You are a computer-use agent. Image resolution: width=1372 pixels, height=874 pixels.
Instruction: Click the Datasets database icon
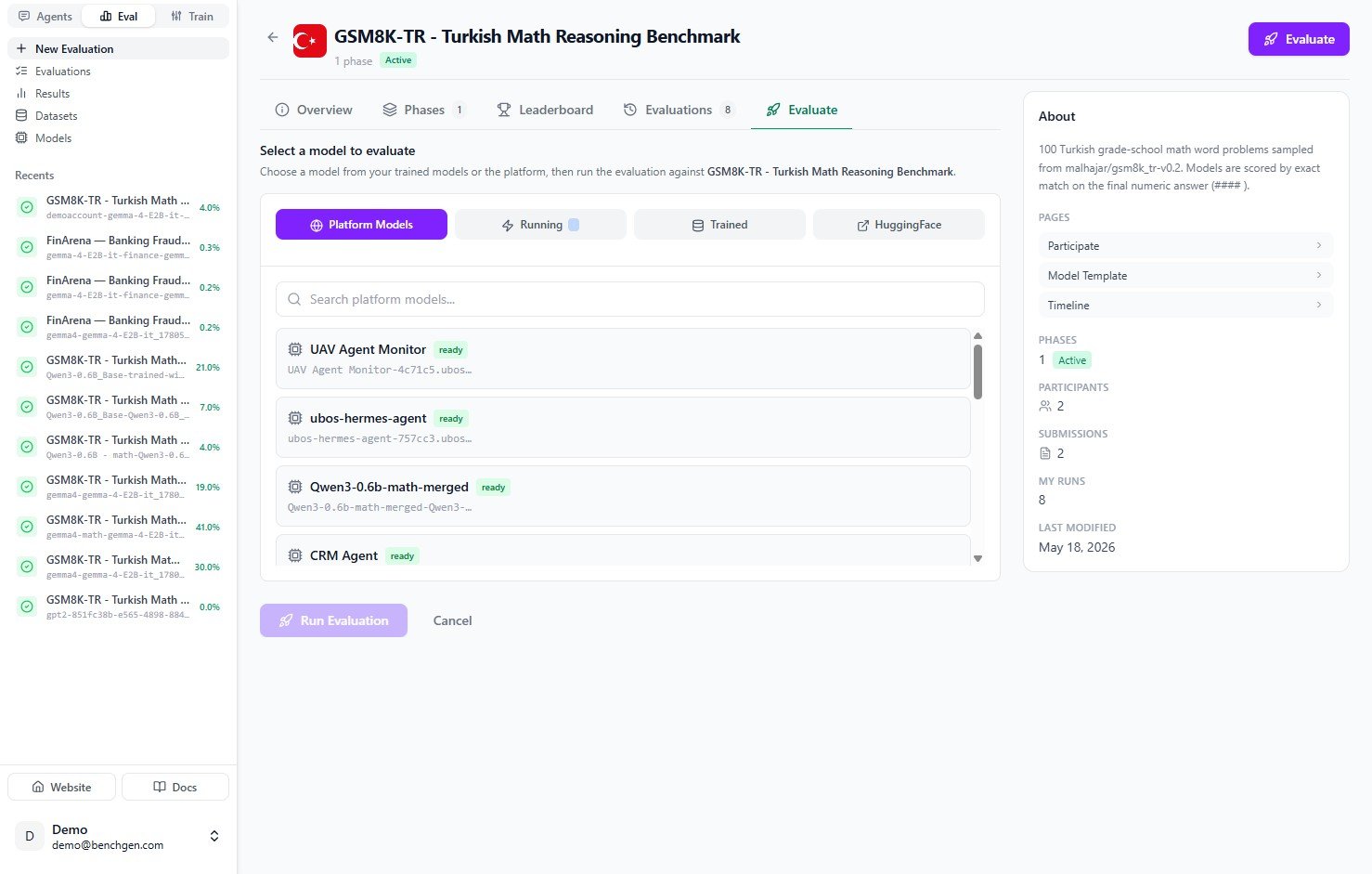click(21, 115)
